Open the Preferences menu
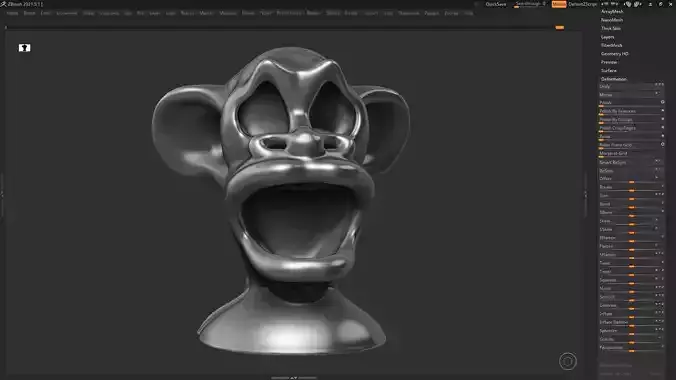The width and height of the screenshot is (676, 380). click(x=289, y=13)
